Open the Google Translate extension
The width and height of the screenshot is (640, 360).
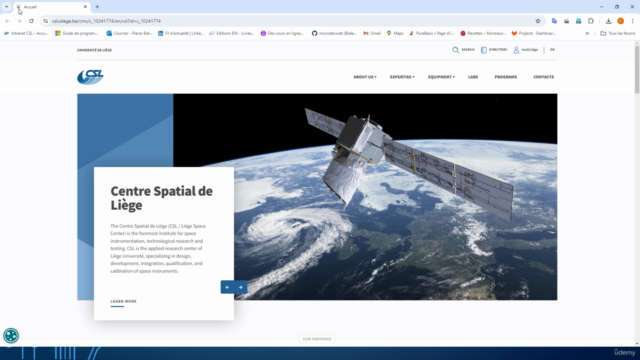tap(554, 21)
